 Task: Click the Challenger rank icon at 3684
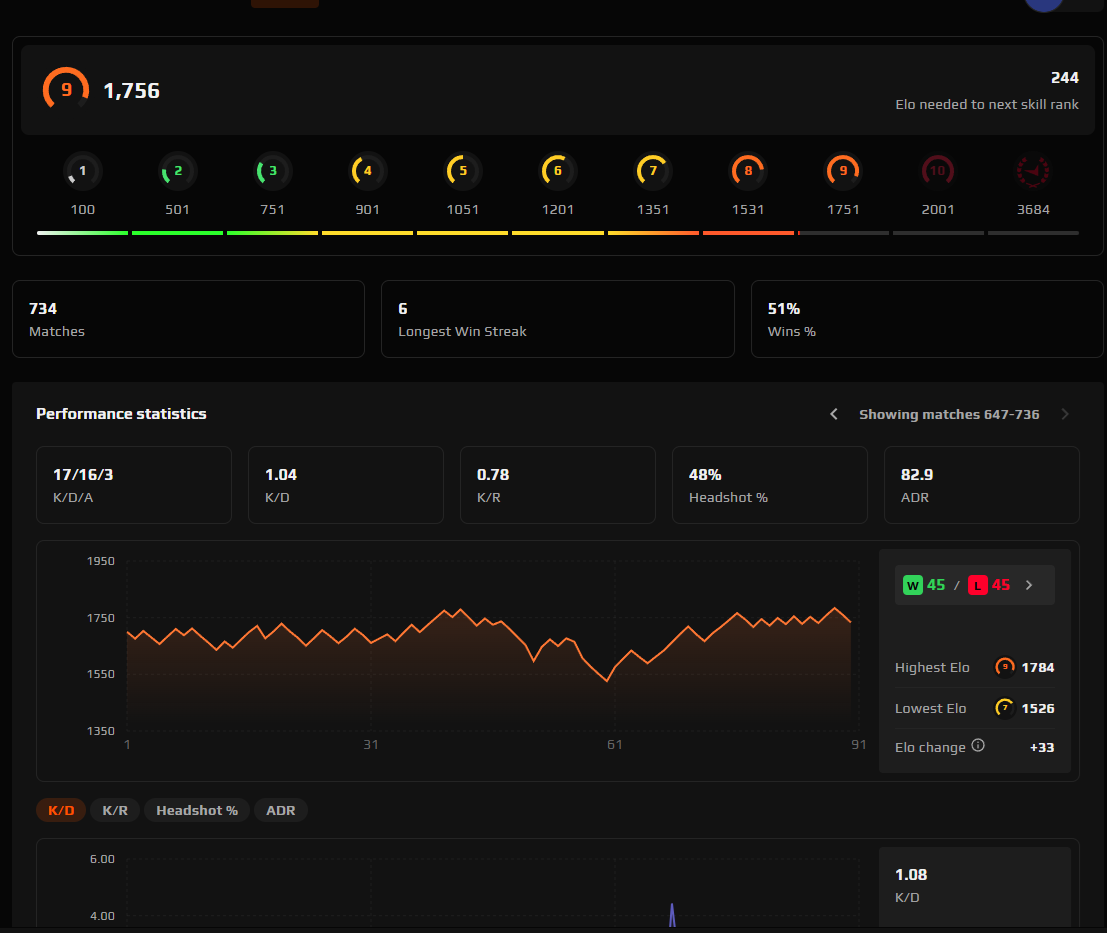tap(1033, 170)
